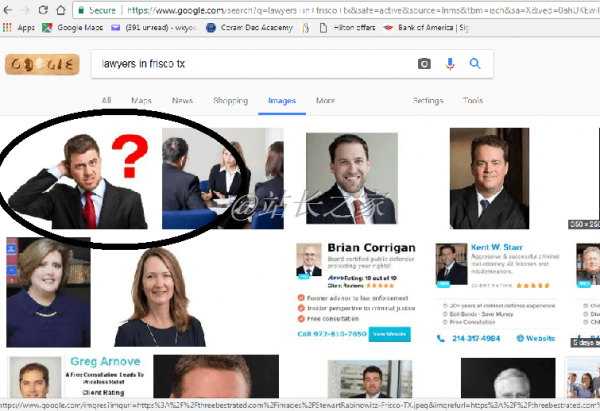Expand the More search options menu

(325, 101)
